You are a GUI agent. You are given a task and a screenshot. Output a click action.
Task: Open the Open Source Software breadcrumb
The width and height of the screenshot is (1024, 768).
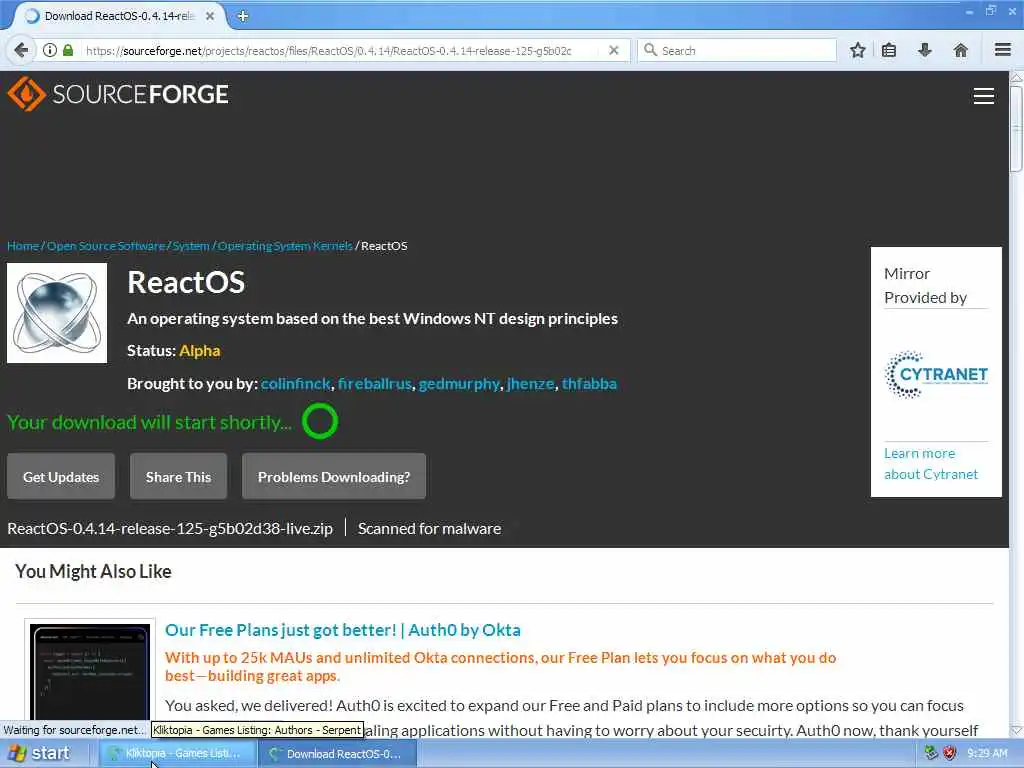(106, 246)
